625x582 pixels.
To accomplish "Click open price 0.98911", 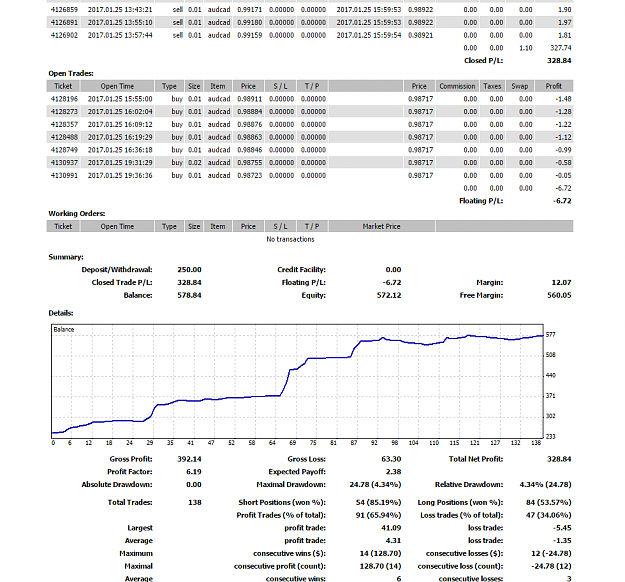I will click(250, 99).
